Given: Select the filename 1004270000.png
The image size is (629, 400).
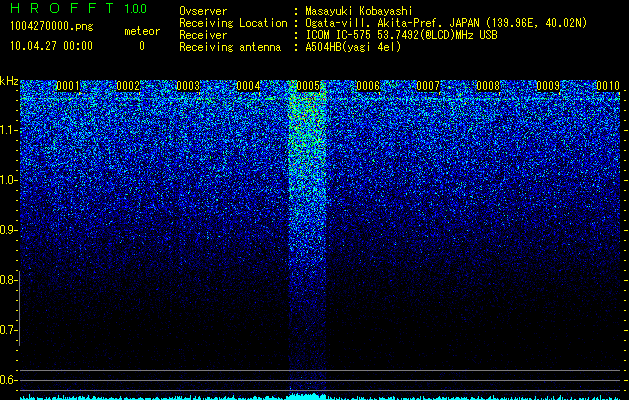Looking at the screenshot, I should (52, 27).
